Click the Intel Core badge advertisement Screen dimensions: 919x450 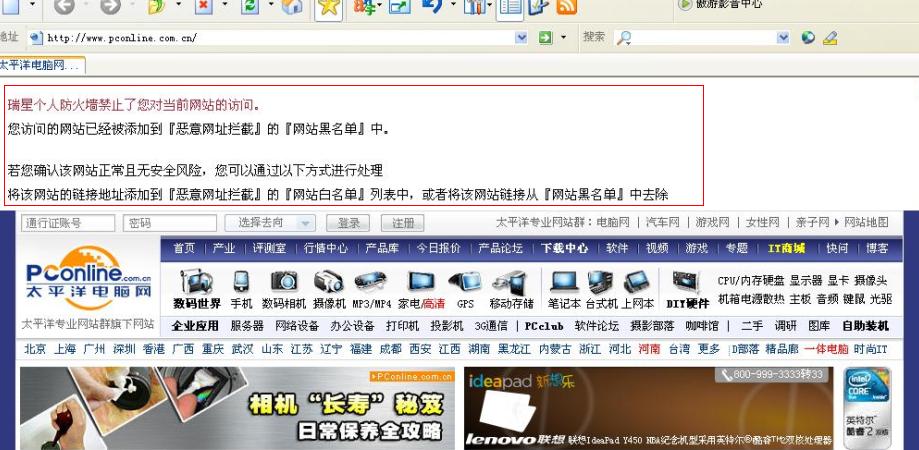point(867,408)
